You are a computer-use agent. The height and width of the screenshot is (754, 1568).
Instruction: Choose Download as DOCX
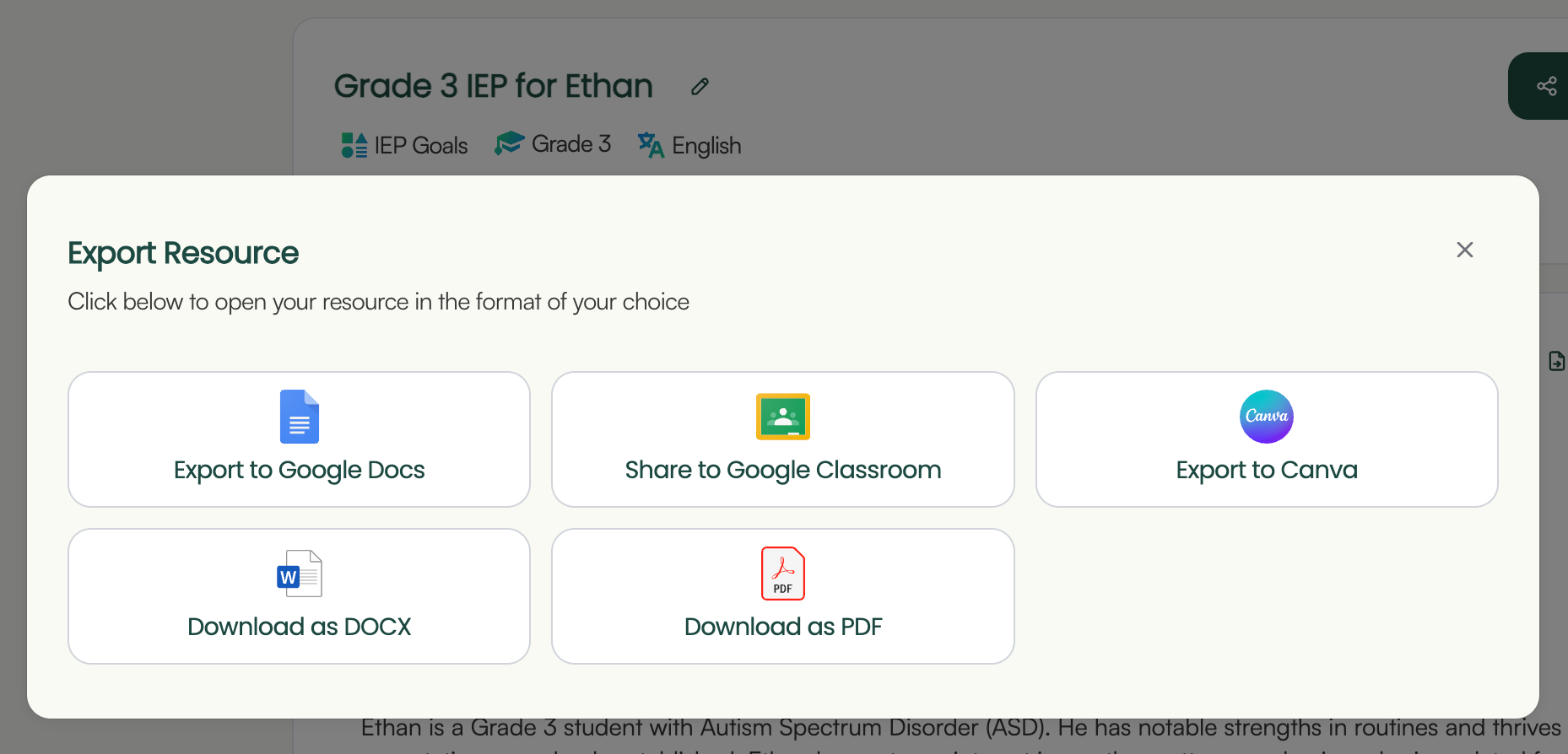point(300,627)
